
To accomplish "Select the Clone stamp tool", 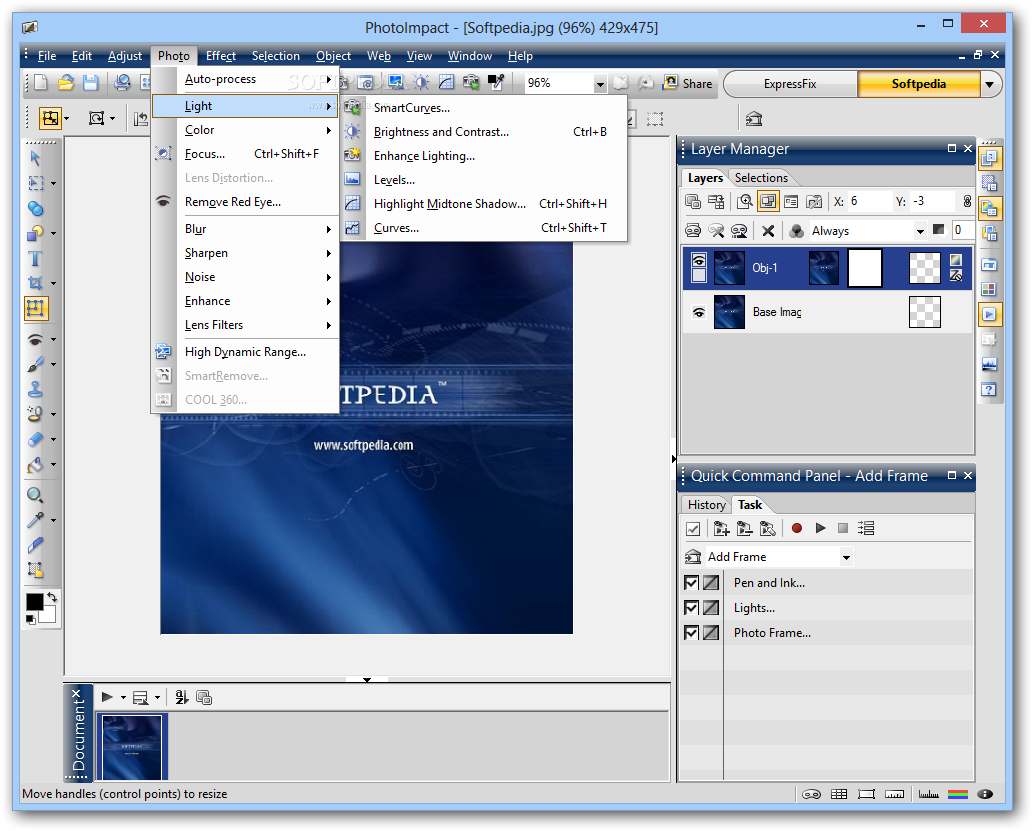I will (35, 389).
